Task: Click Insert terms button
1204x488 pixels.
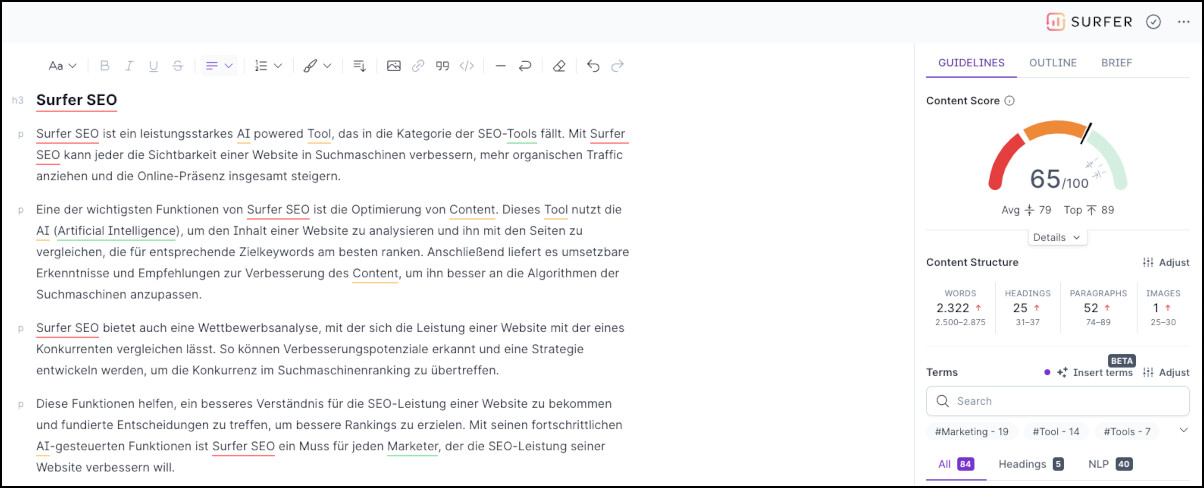Action: coord(1094,372)
